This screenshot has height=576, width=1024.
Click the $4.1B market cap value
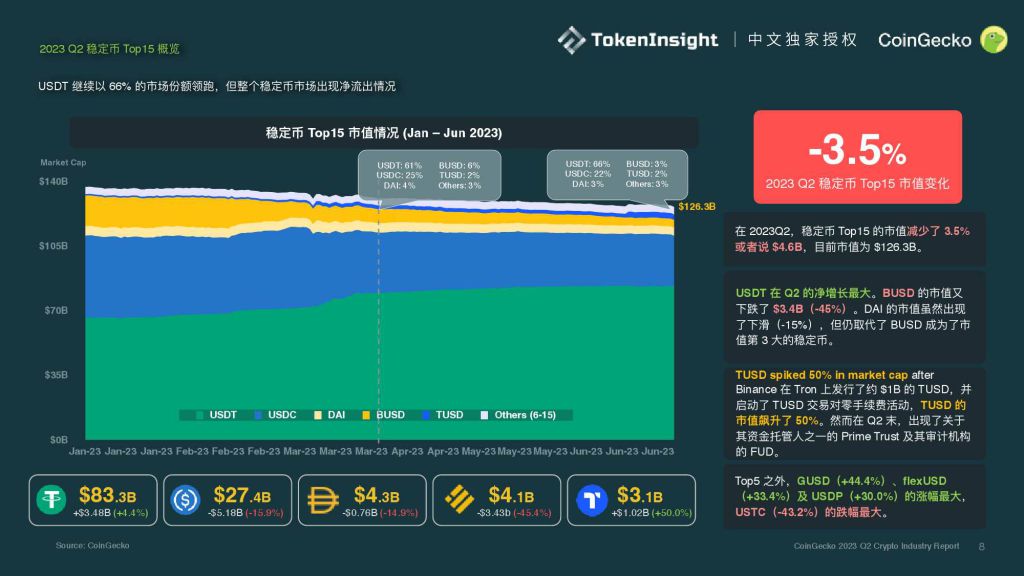511,496
